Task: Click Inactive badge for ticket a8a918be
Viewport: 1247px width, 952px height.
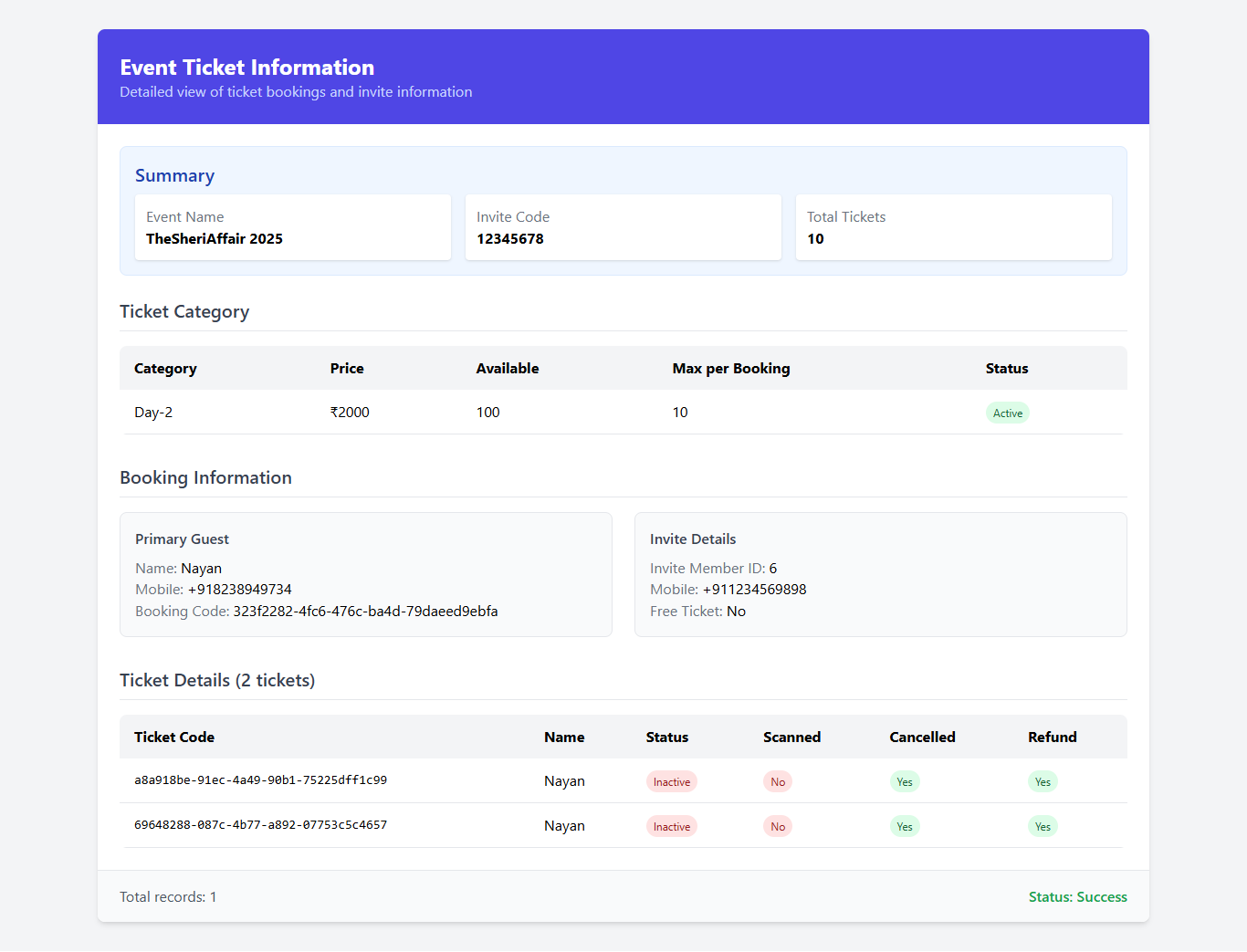Action: pyautogui.click(x=671, y=782)
